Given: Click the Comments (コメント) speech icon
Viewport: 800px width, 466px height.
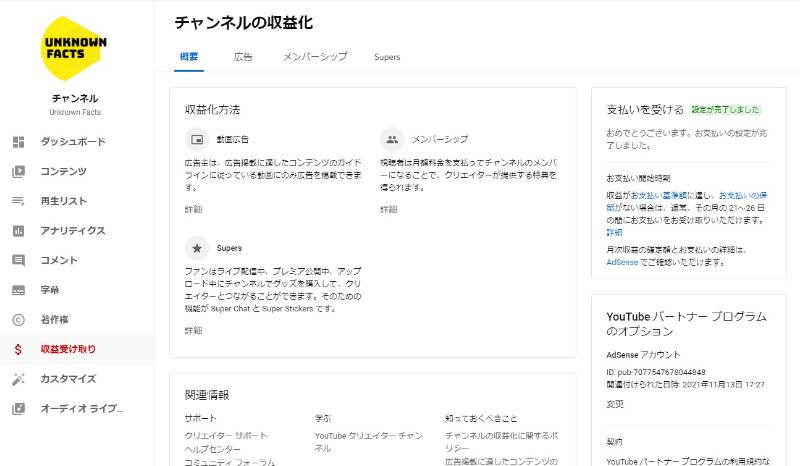Looking at the screenshot, I should 18,260.
